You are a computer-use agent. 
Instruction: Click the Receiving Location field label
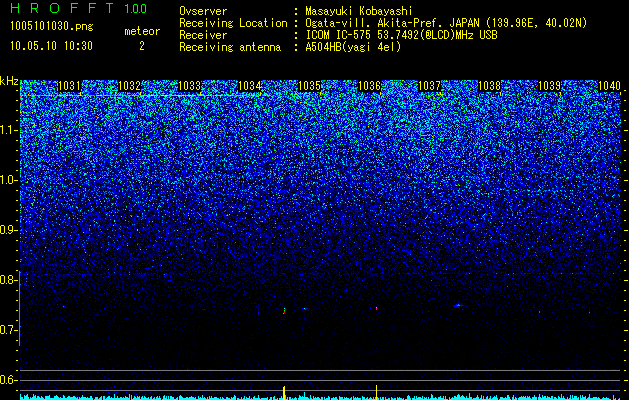[x=233, y=23]
